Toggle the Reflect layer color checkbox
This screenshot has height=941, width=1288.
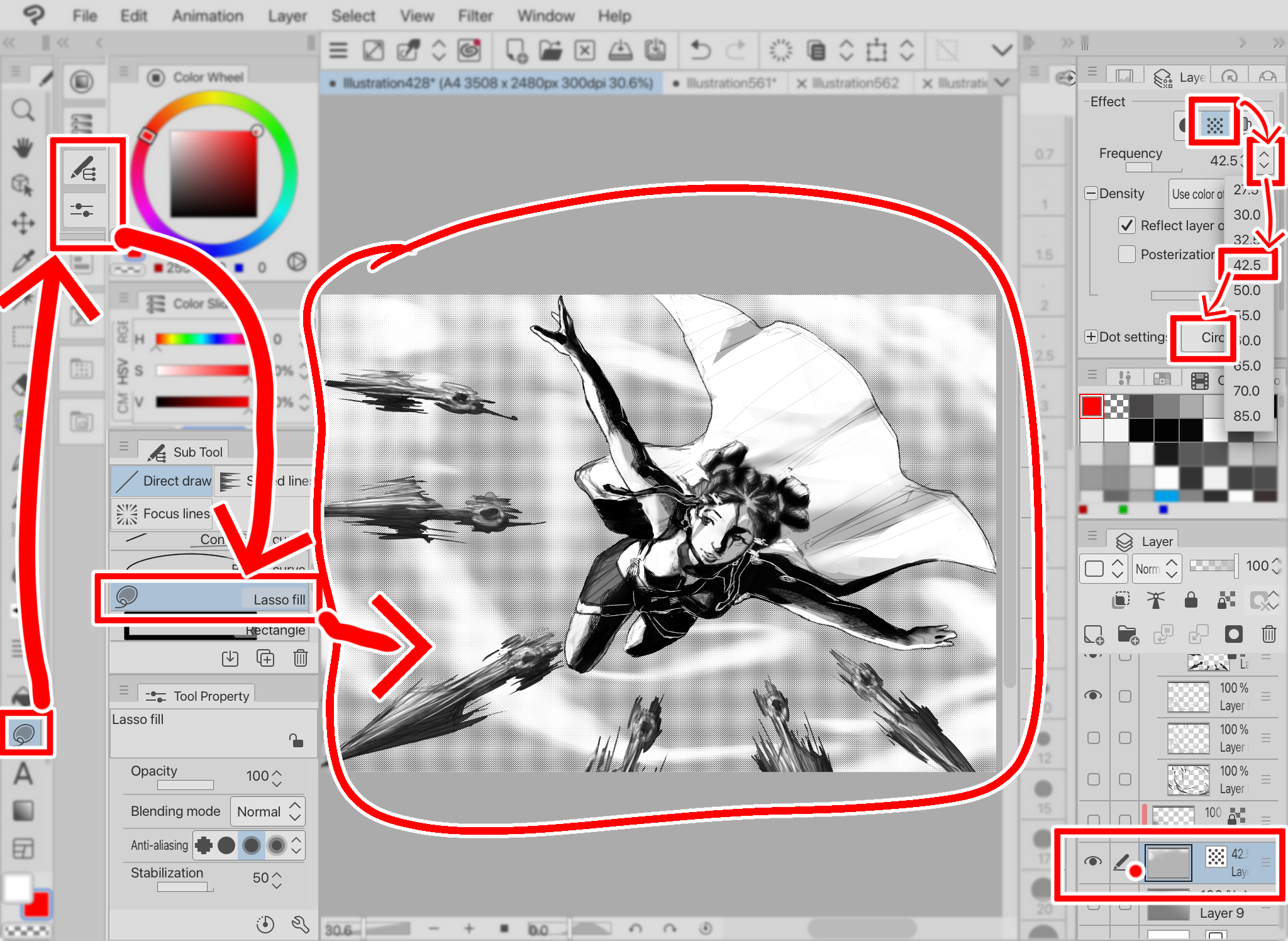coord(1126,225)
